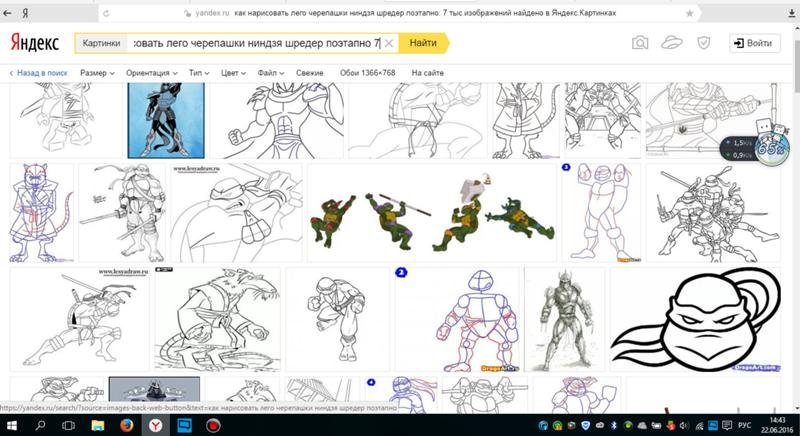
Task: Click the Войти sign-in button
Action: coord(752,43)
